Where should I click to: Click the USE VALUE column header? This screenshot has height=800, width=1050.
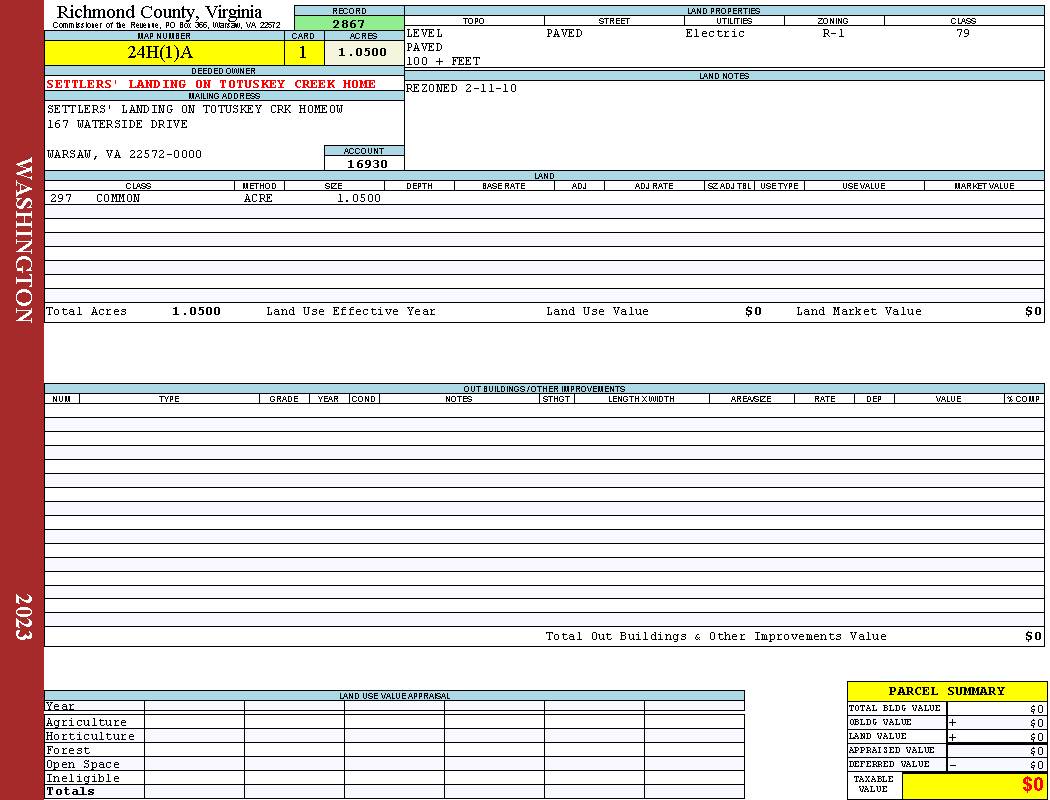pos(864,185)
